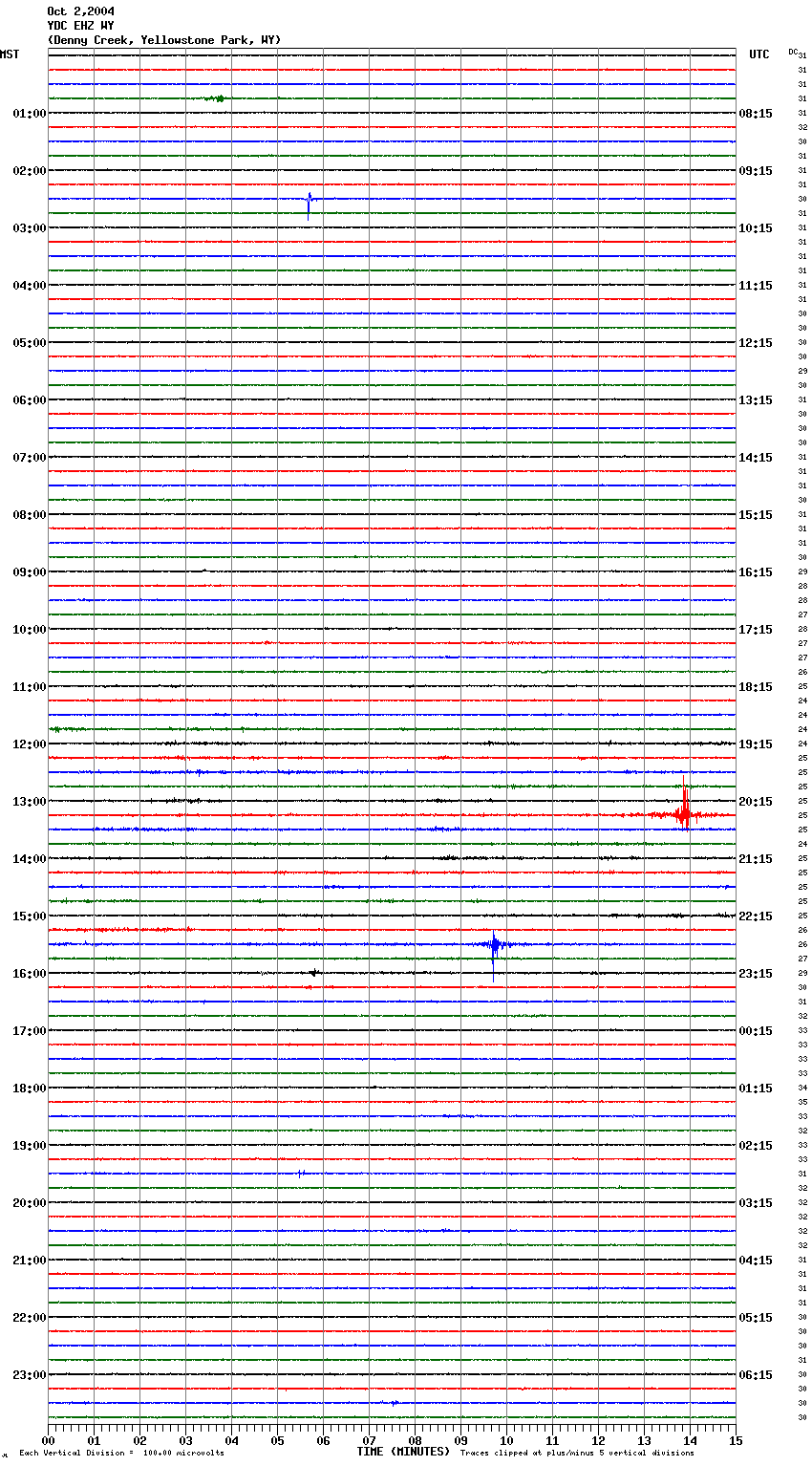Click the '19:00' MST hour label
Image resolution: width=812 pixels, height=1466 pixels.
coord(29,1146)
